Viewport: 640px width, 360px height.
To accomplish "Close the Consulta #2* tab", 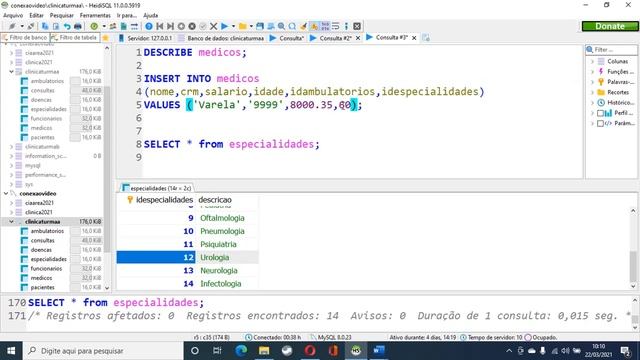I will pyautogui.click(x=358, y=38).
